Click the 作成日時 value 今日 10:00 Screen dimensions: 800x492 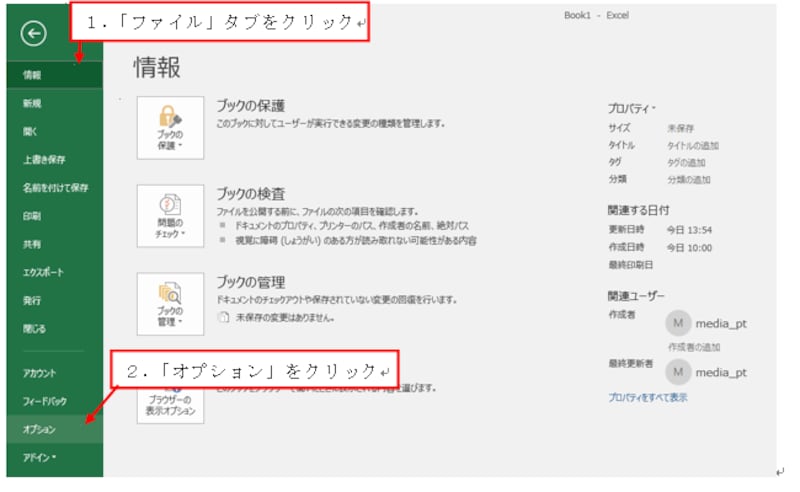point(689,248)
